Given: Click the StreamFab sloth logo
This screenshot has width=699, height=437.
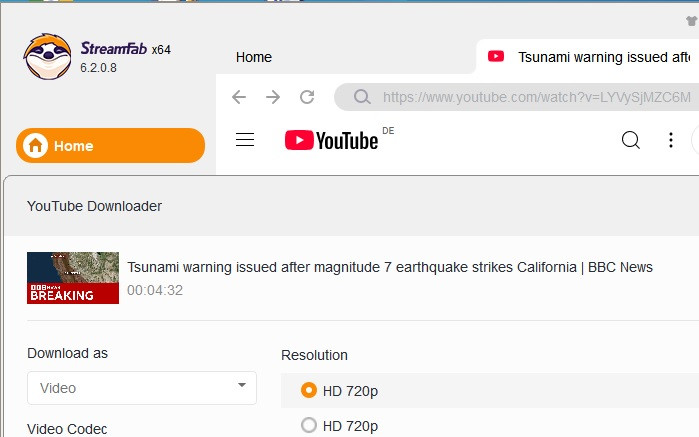Looking at the screenshot, I should 47,57.
